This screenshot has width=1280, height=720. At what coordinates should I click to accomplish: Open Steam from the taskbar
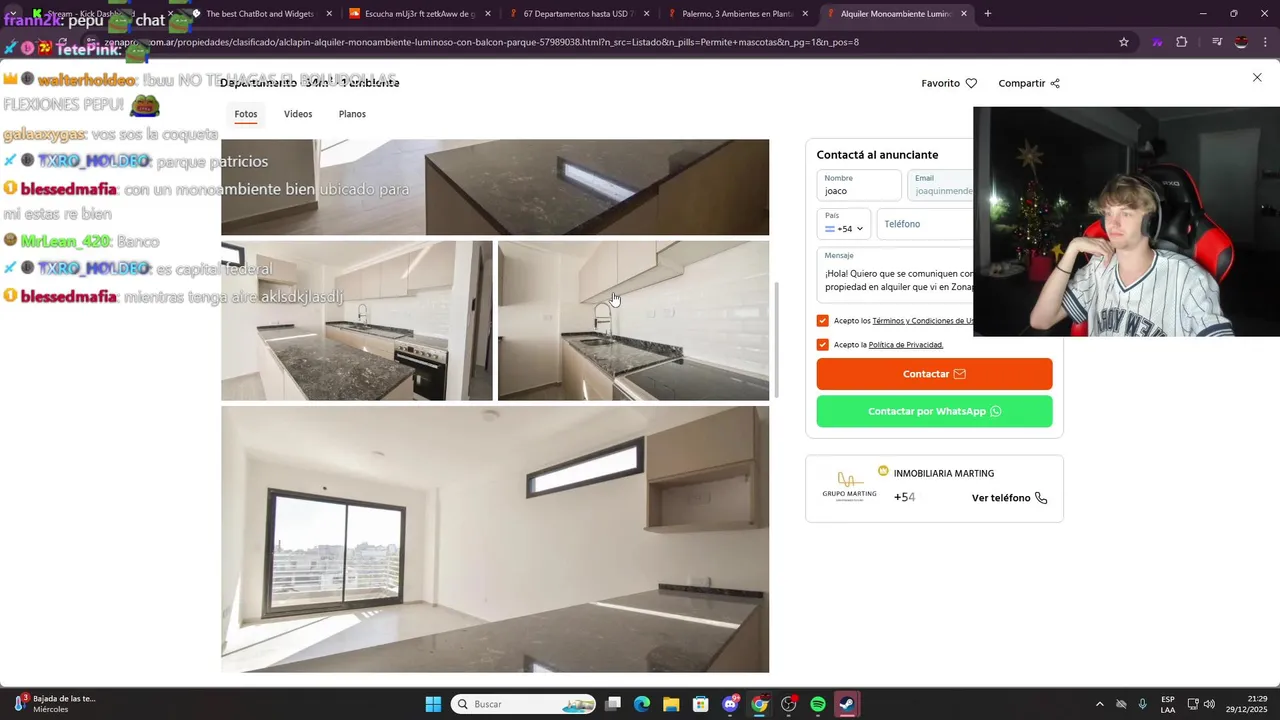pyautogui.click(x=847, y=704)
